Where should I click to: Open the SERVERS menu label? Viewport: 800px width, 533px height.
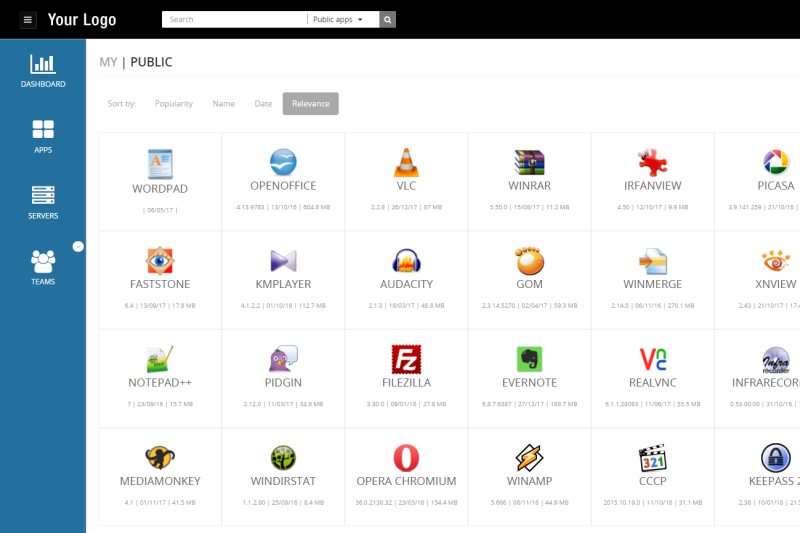(x=43, y=216)
